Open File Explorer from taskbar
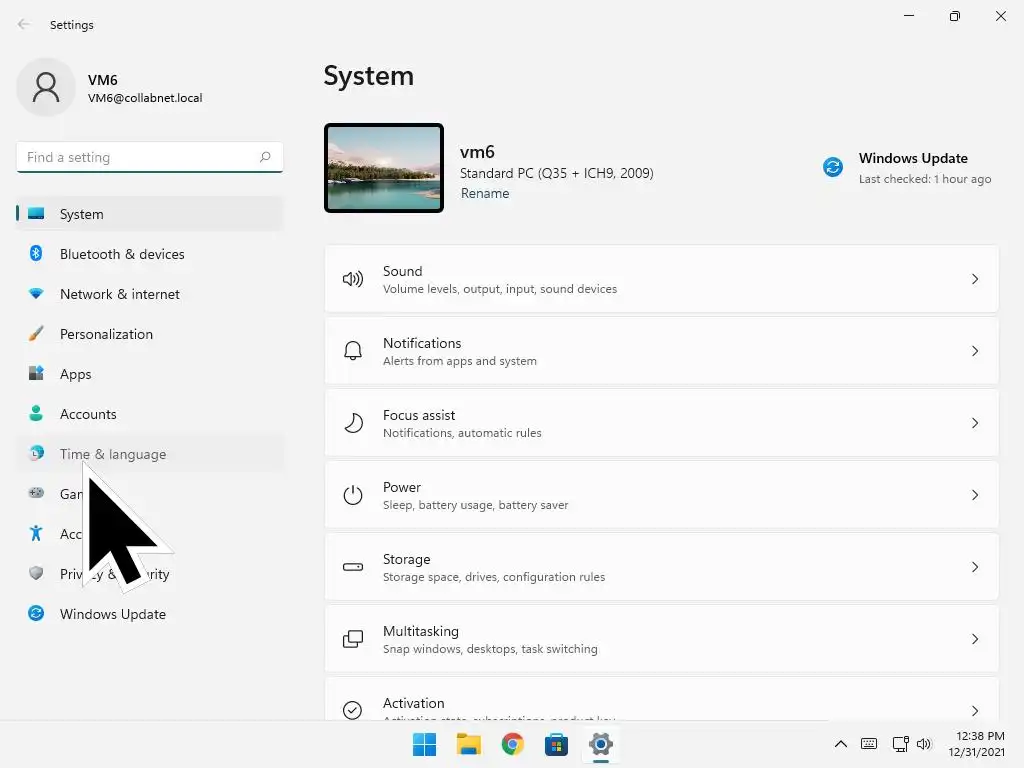1024x768 pixels. coord(468,744)
